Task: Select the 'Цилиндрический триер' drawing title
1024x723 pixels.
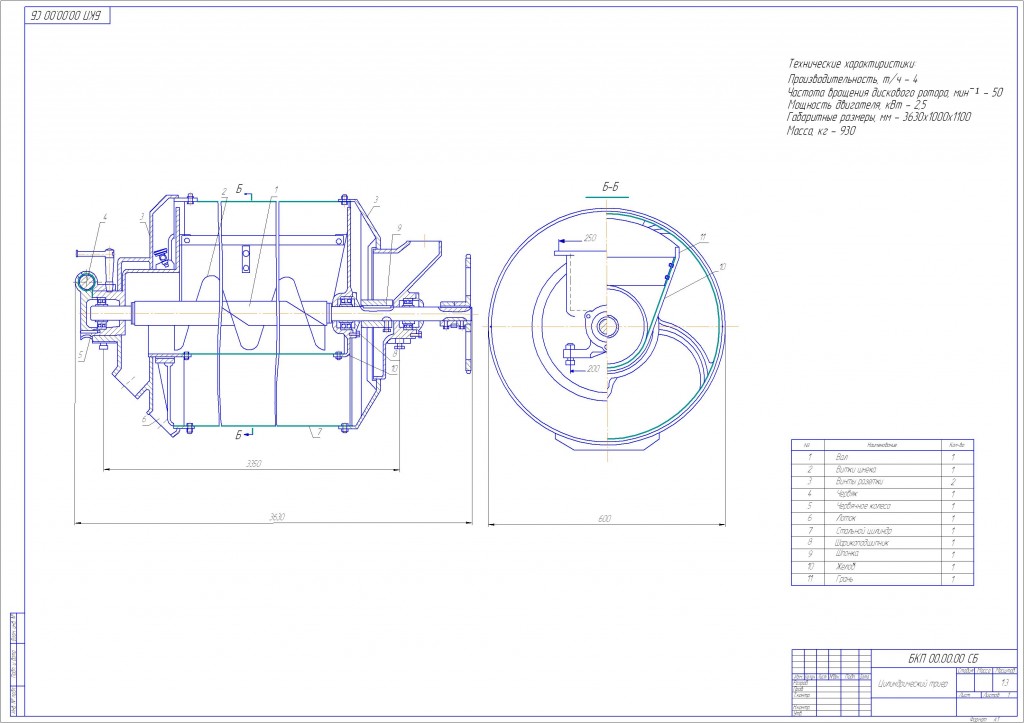Action: coord(912,683)
